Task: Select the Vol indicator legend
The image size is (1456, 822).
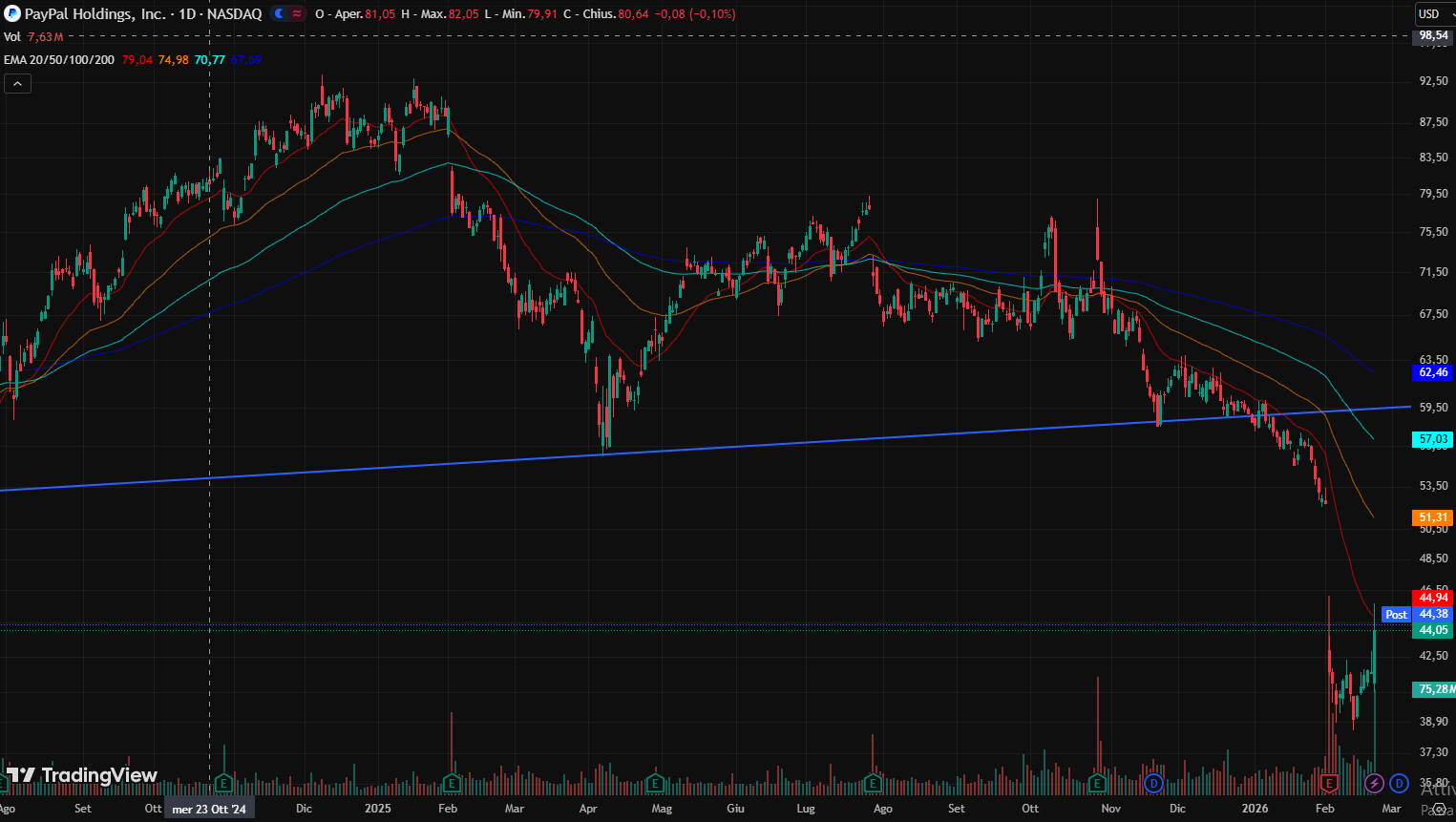Action: coord(12,37)
